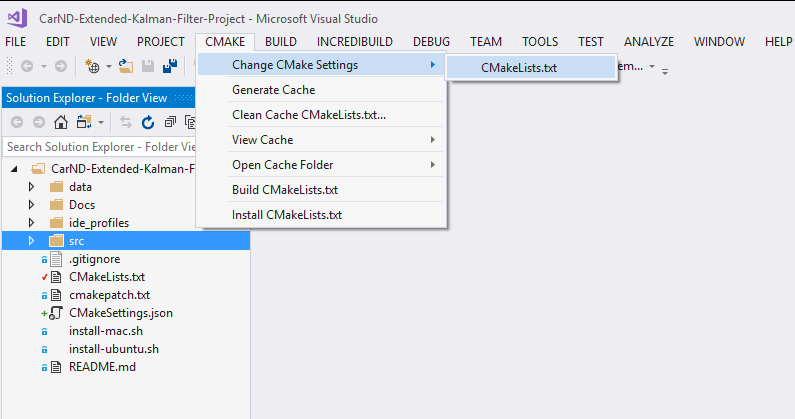Click the Save single-disk icon
Viewport: 795px width, 419px height.
coord(148,66)
